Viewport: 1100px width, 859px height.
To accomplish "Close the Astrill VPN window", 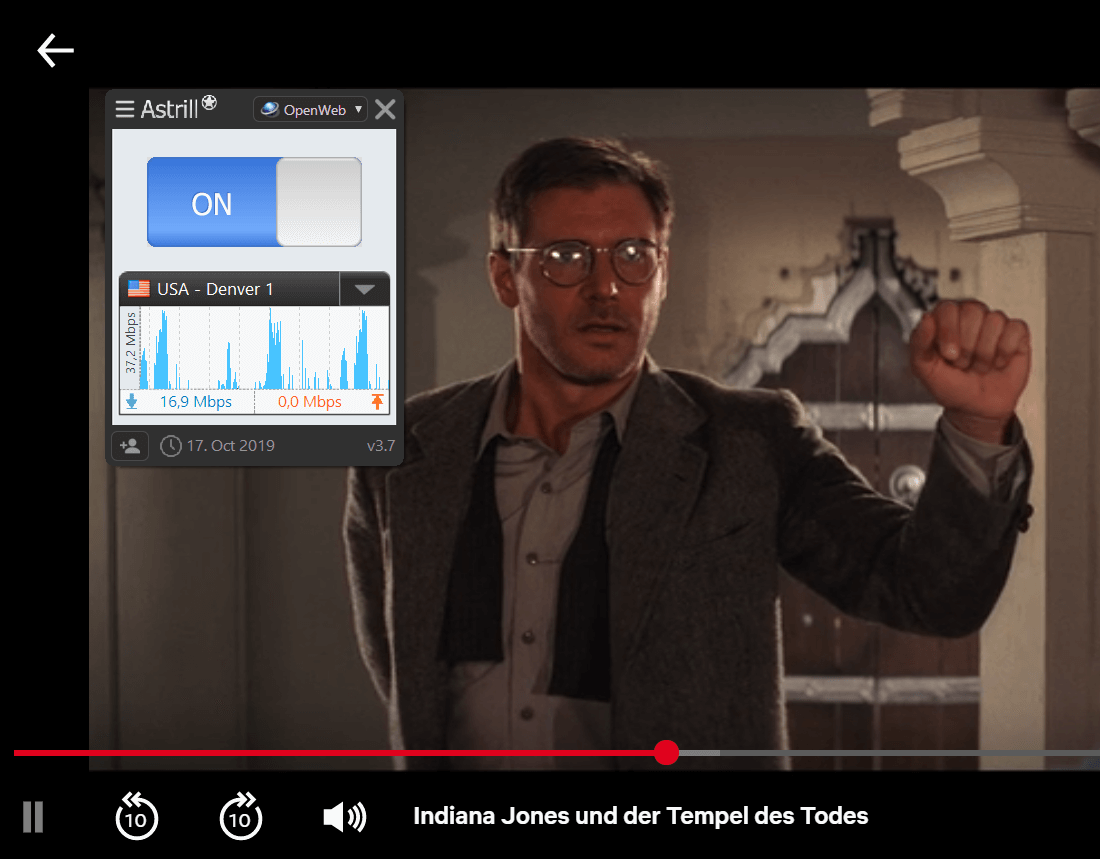I will point(385,109).
